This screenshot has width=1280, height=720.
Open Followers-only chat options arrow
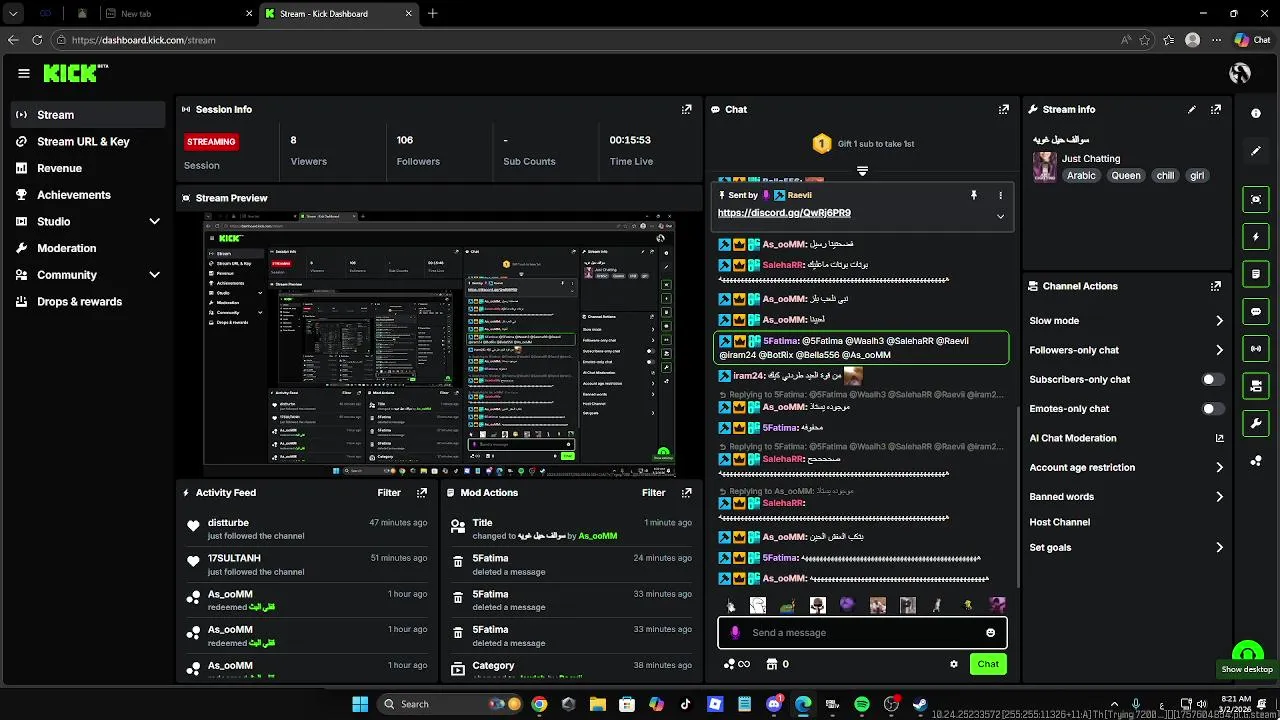(x=1219, y=350)
